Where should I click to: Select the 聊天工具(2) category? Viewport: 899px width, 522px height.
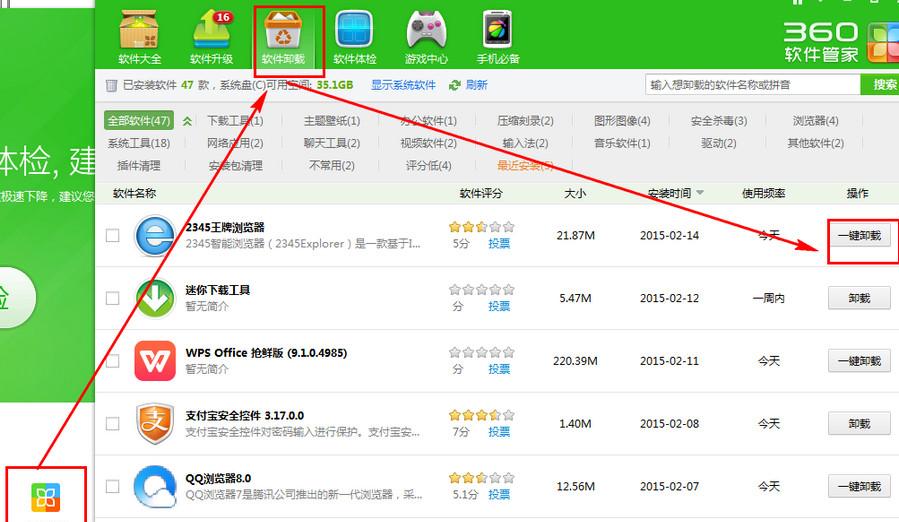(332, 143)
